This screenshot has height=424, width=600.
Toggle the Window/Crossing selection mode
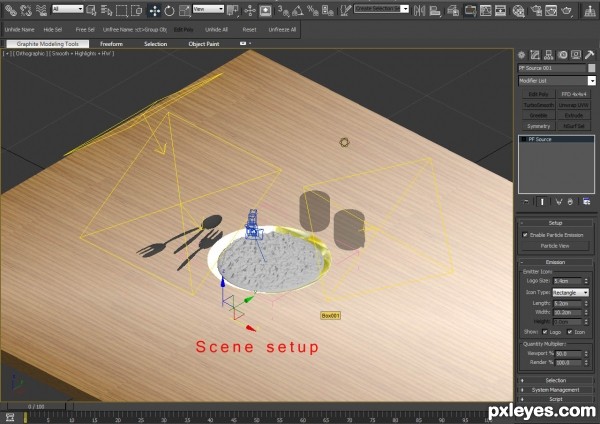point(137,10)
